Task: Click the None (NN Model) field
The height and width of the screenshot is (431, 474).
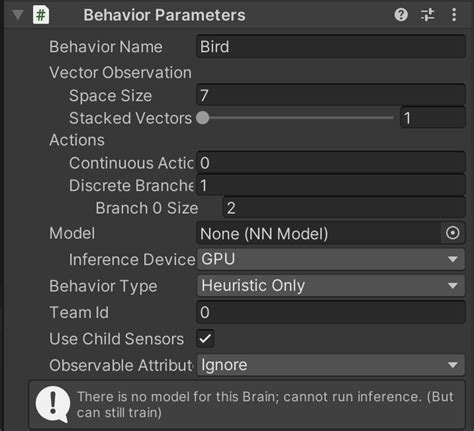Action: tap(319, 233)
